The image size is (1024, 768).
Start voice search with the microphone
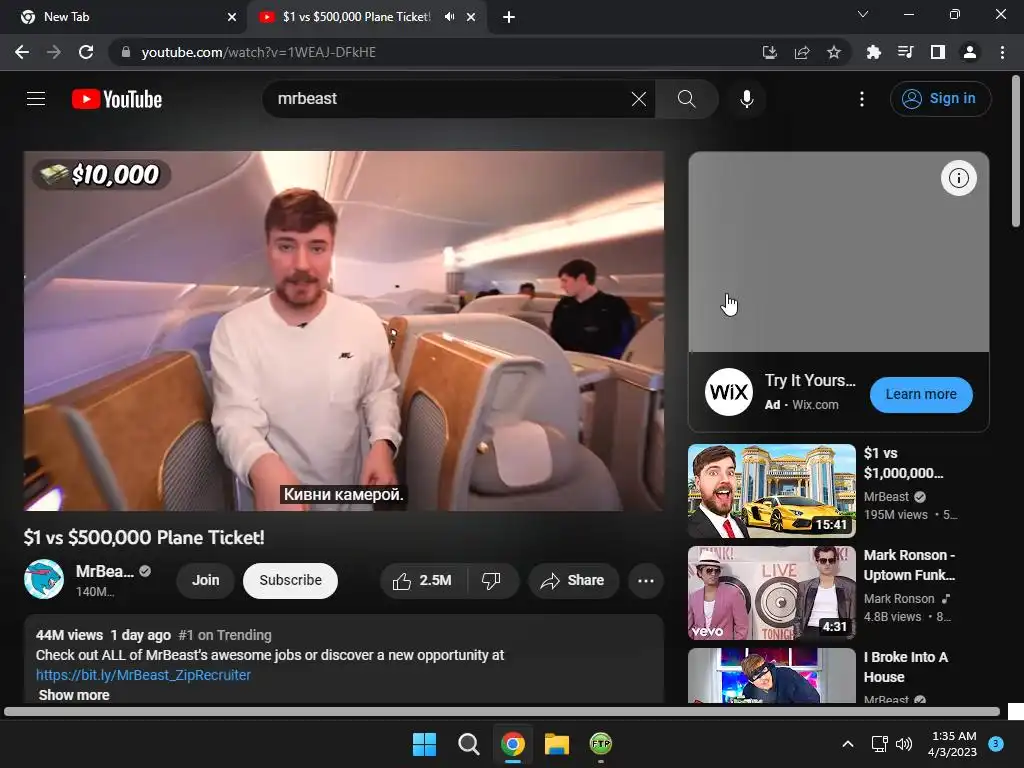click(746, 99)
